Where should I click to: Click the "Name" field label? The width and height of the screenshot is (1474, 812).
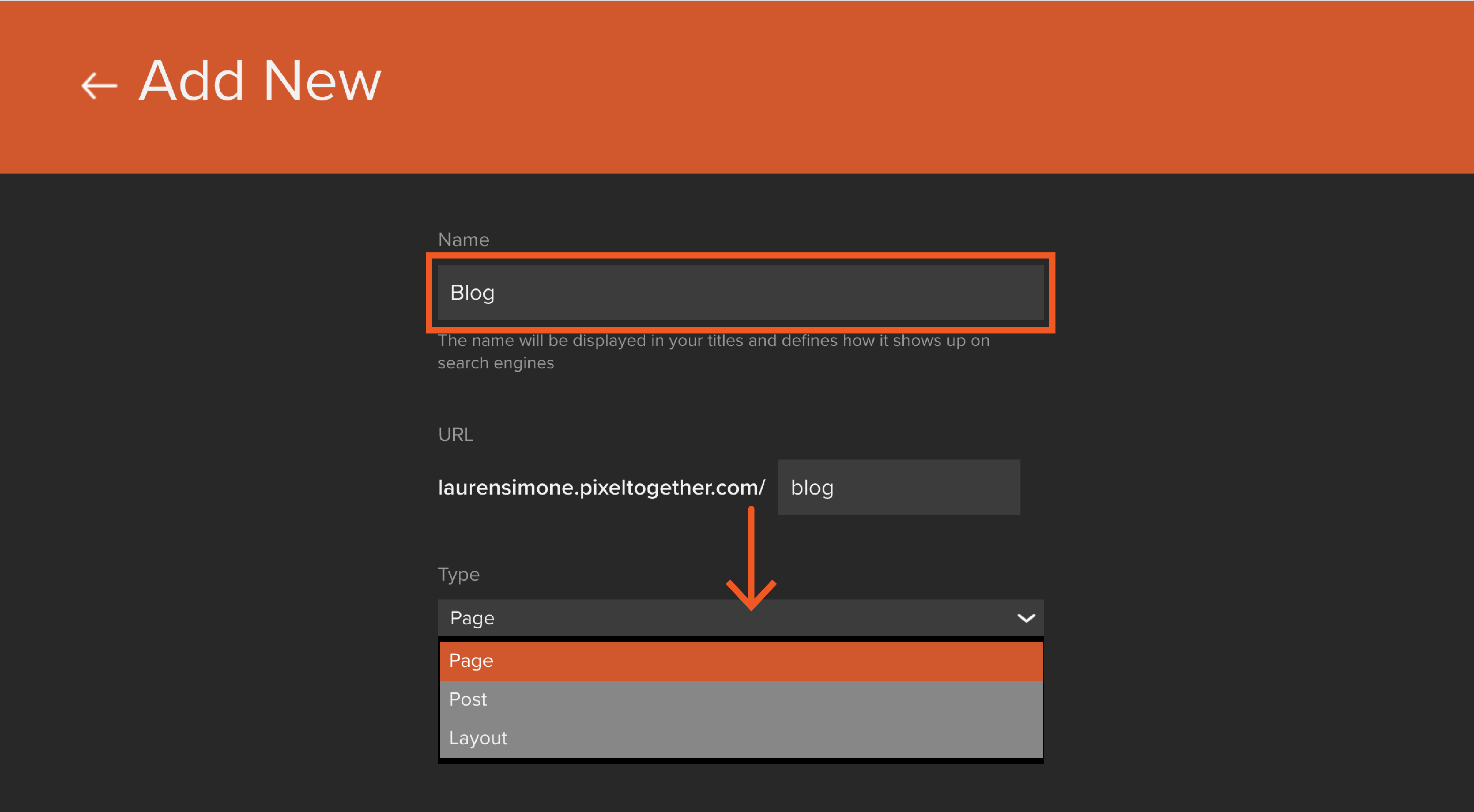click(463, 240)
